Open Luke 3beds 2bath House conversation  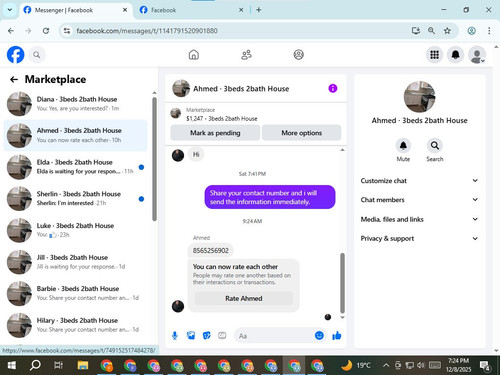pyautogui.click(x=75, y=230)
